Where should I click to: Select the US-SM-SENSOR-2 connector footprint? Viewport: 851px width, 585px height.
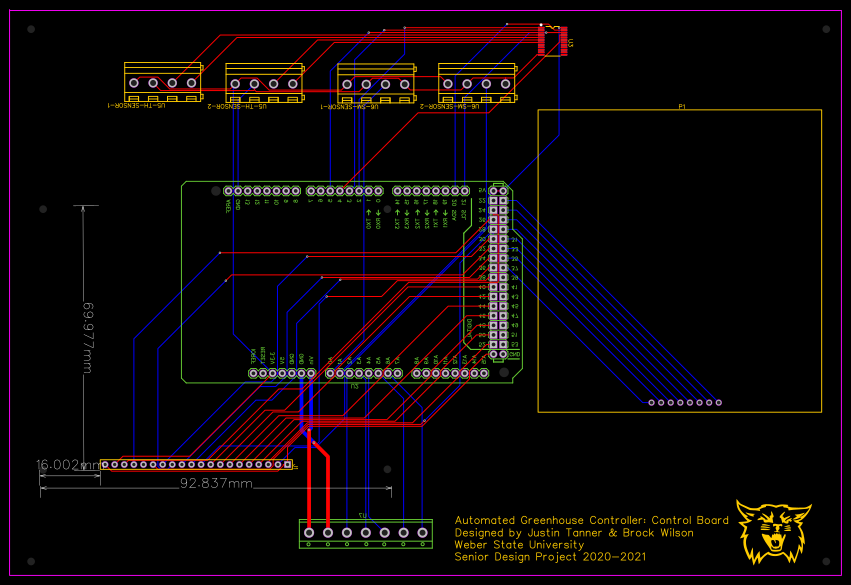point(477,80)
